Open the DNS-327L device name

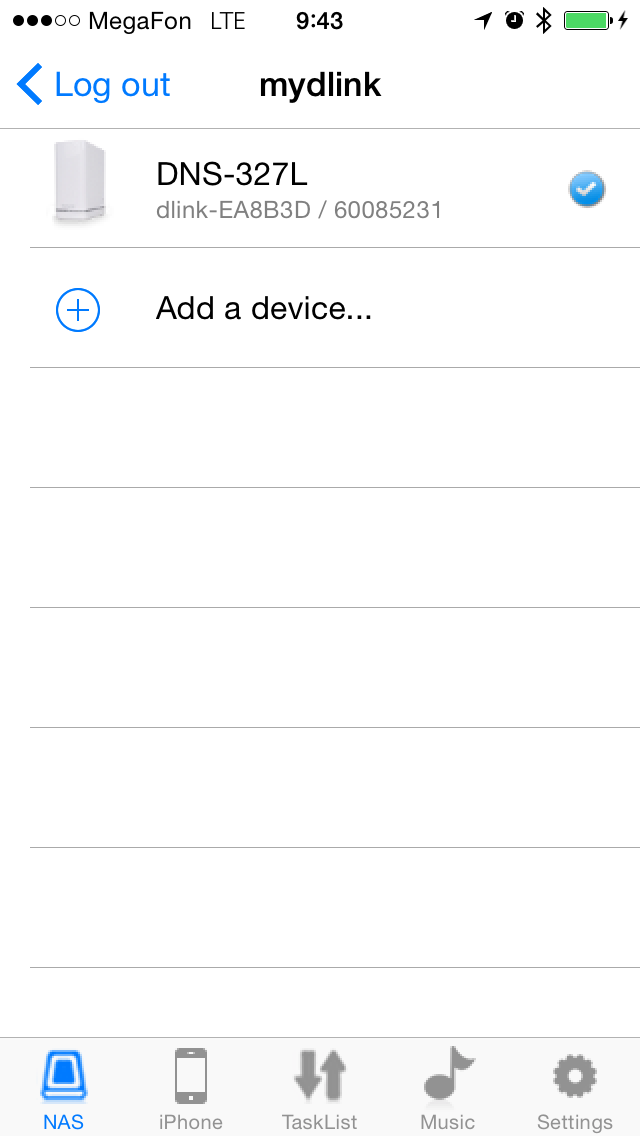tap(232, 175)
